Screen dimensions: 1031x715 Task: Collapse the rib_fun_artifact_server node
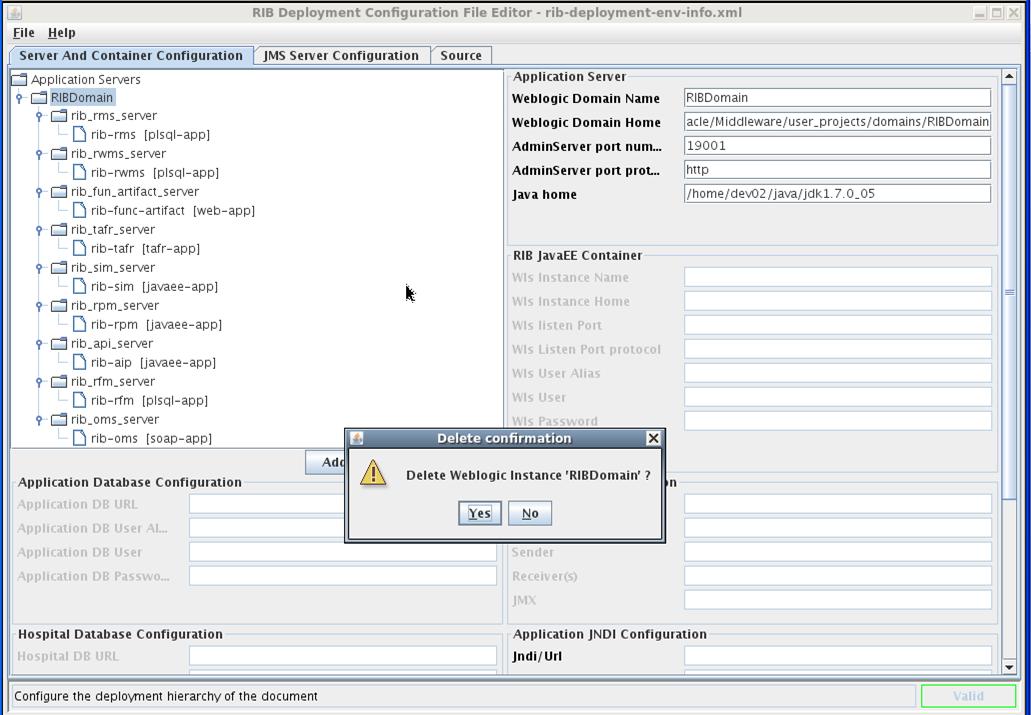tap(39, 192)
